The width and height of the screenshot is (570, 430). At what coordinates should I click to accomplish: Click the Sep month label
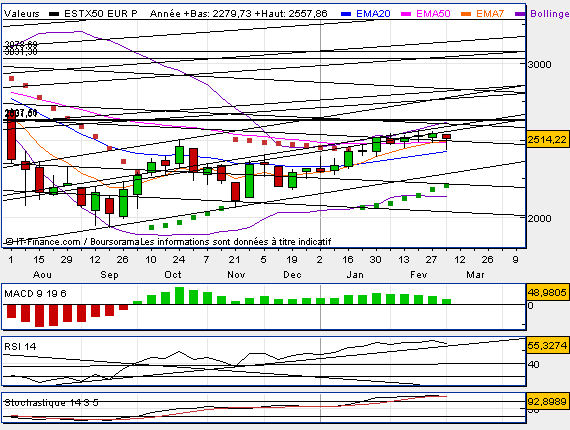point(109,274)
